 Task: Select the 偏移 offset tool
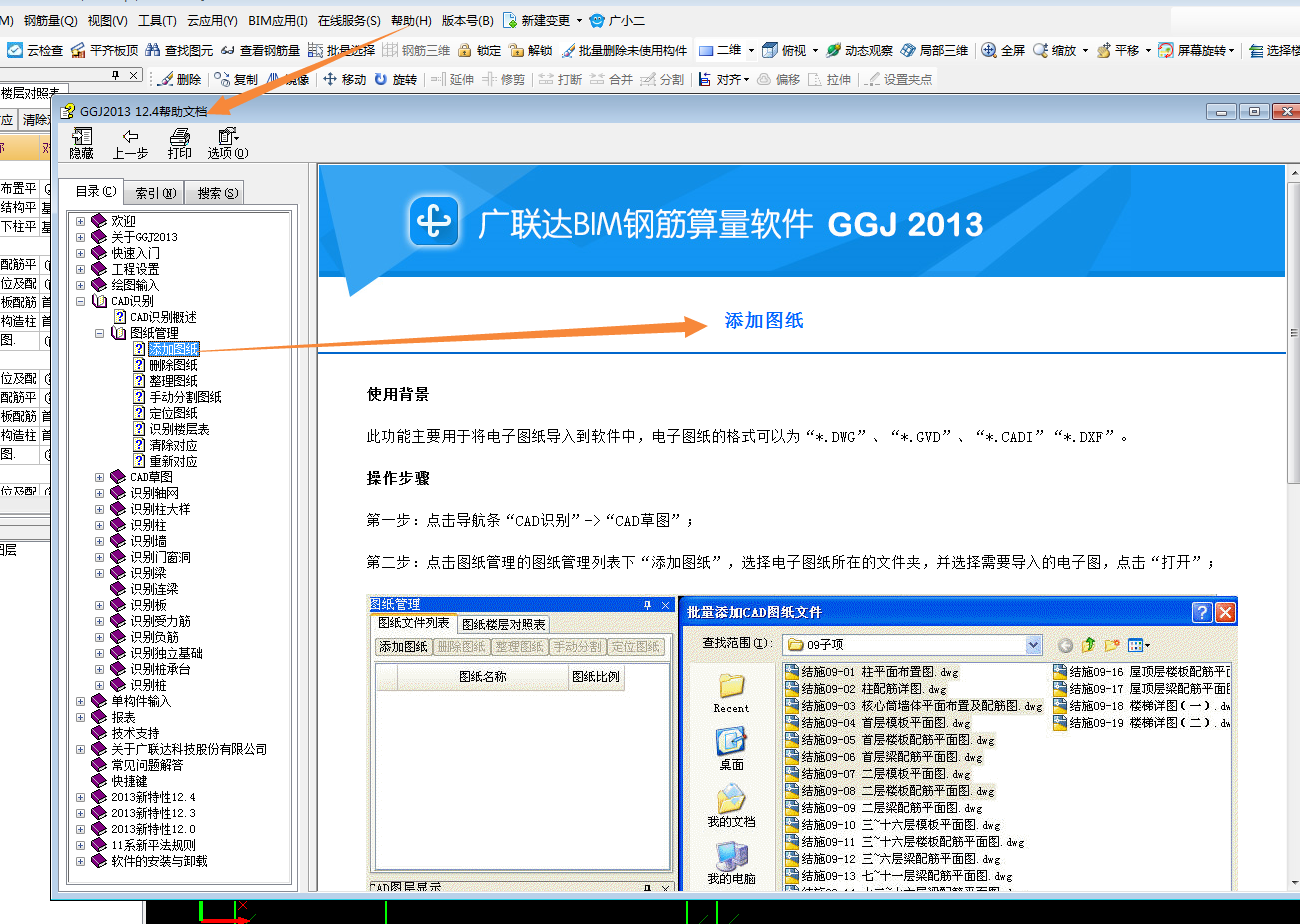(779, 79)
